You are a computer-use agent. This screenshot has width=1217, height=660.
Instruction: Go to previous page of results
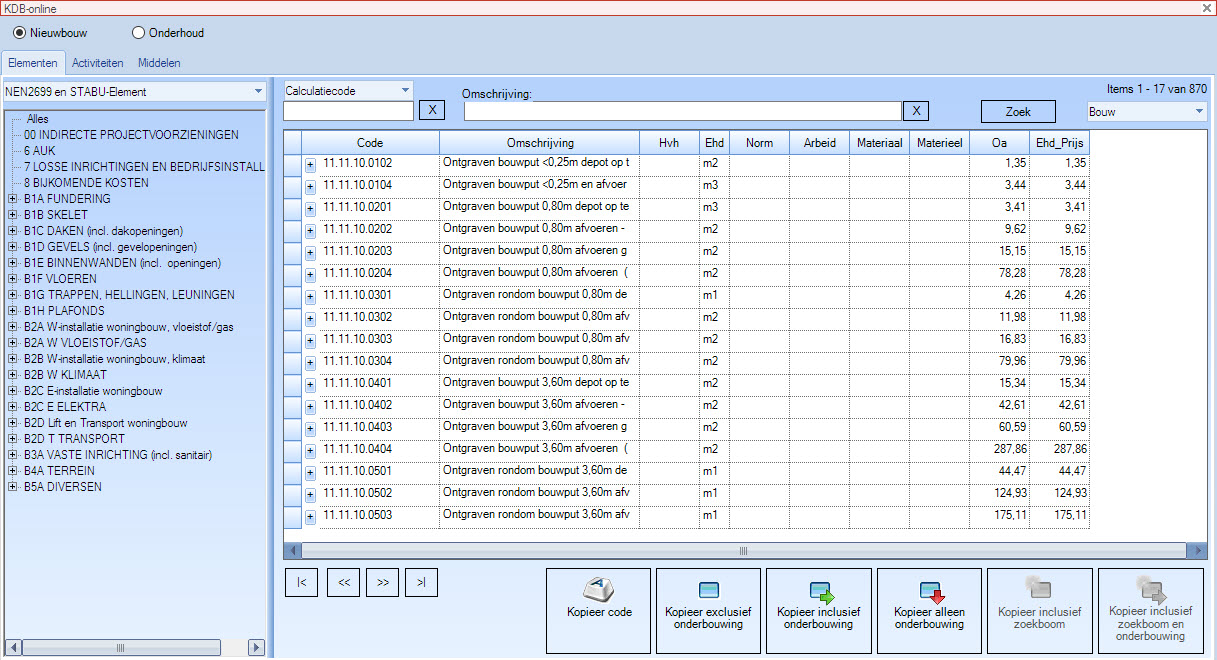point(342,582)
